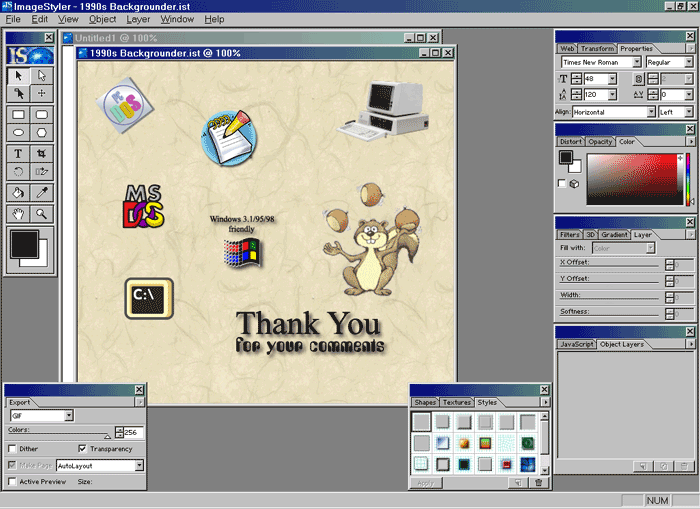Image resolution: width=700 pixels, height=509 pixels.
Task: Select the Ellipse shape tool
Action: (x=18, y=133)
